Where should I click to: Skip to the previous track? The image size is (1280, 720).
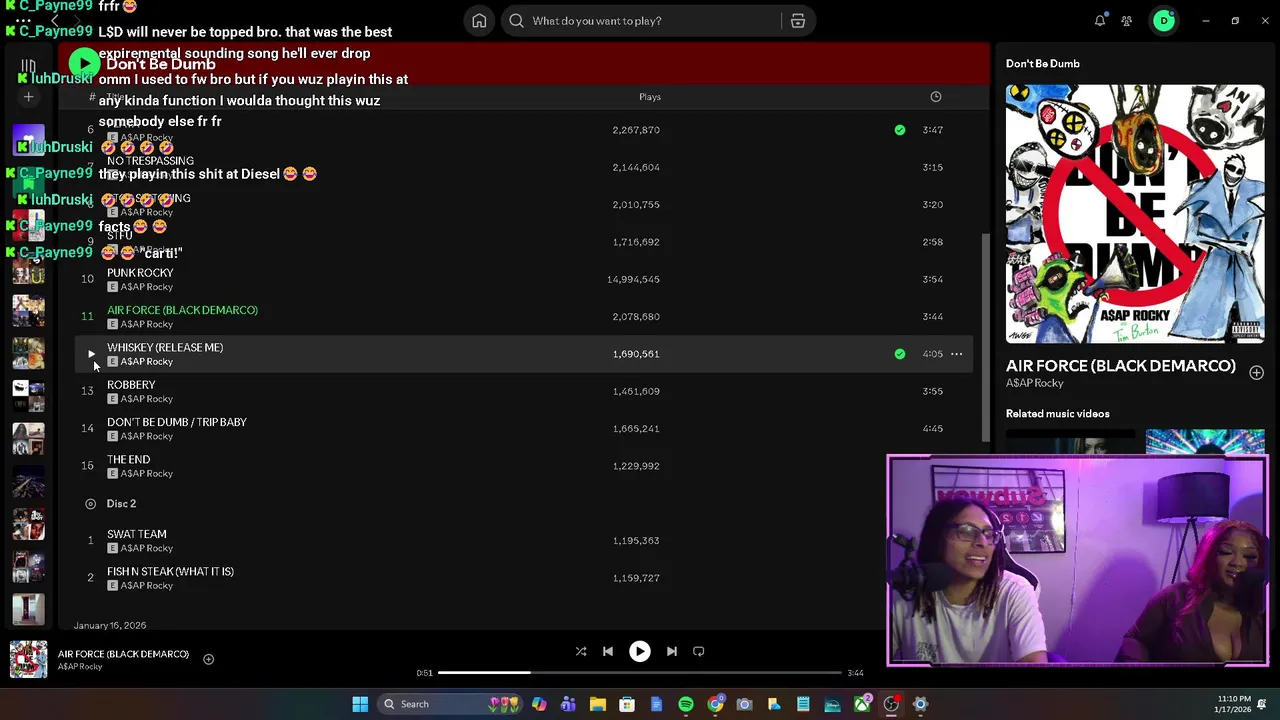pyautogui.click(x=608, y=651)
